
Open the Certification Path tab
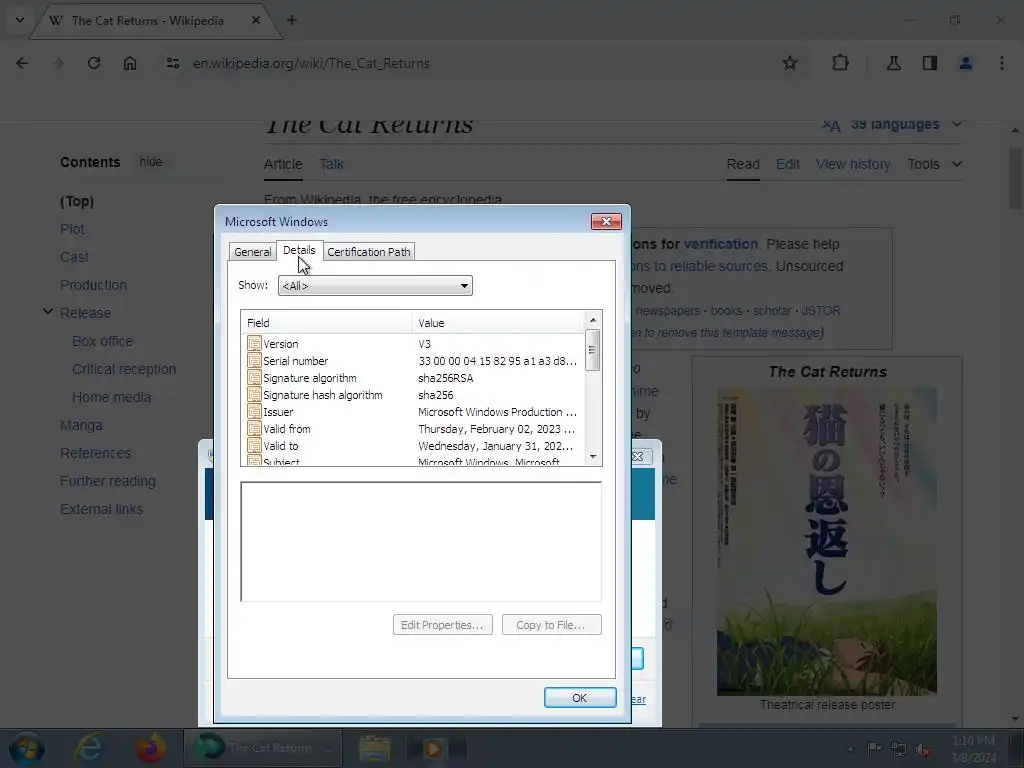click(x=369, y=252)
